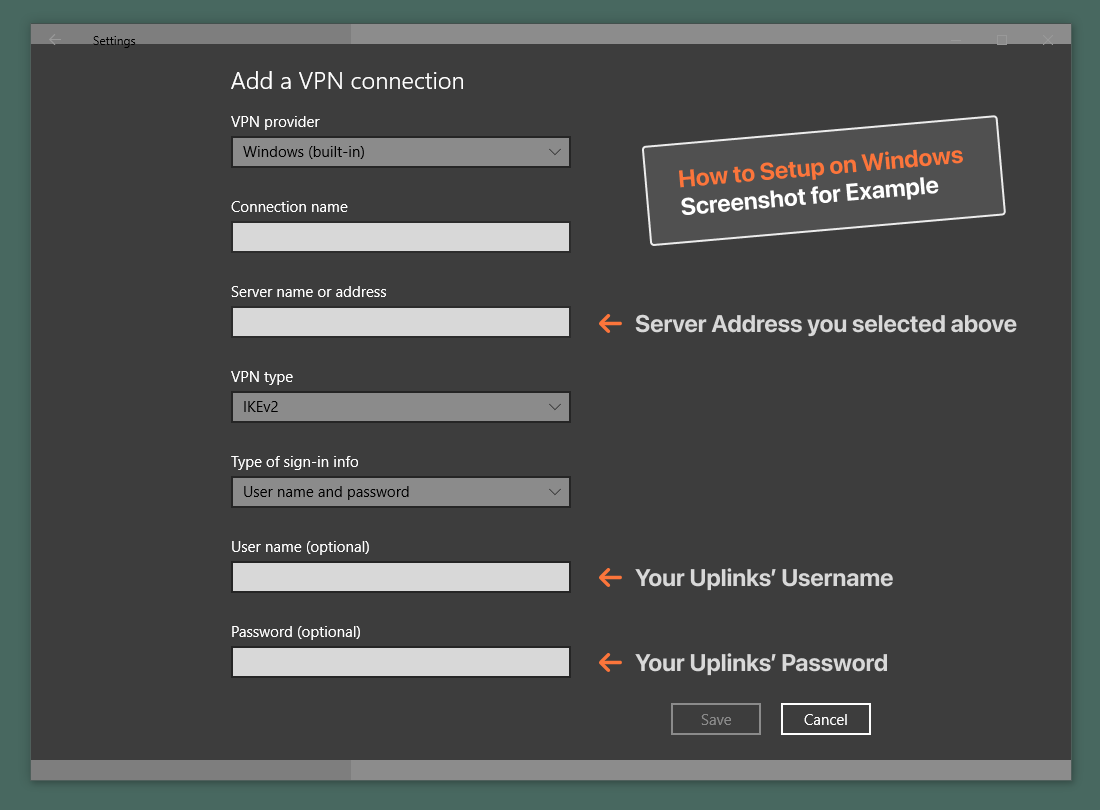The width and height of the screenshot is (1100, 810).
Task: Click the Settings title in the title bar
Action: click(x=114, y=41)
